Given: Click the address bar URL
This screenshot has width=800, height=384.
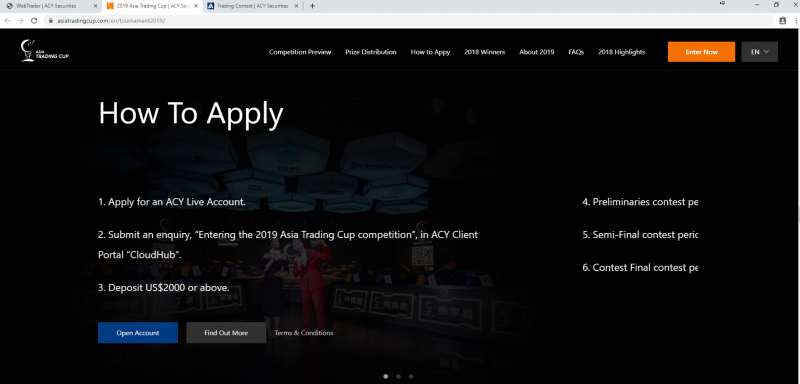Looking at the screenshot, I should (x=111, y=21).
